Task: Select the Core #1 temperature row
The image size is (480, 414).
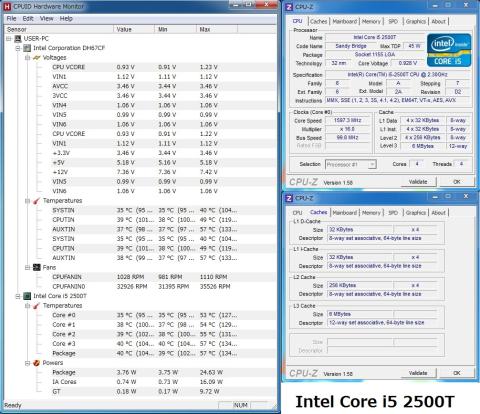Action: [140, 325]
